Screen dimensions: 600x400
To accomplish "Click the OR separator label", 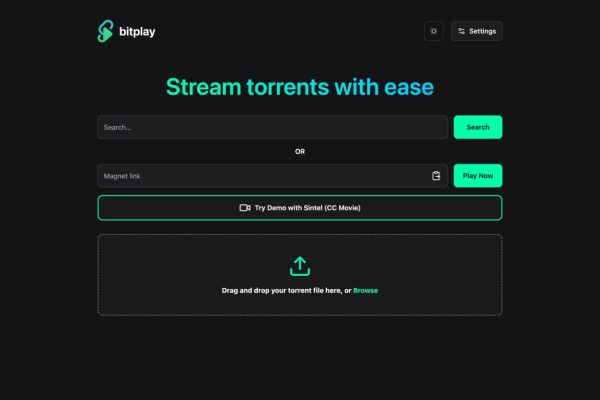I will pyautogui.click(x=300, y=152).
